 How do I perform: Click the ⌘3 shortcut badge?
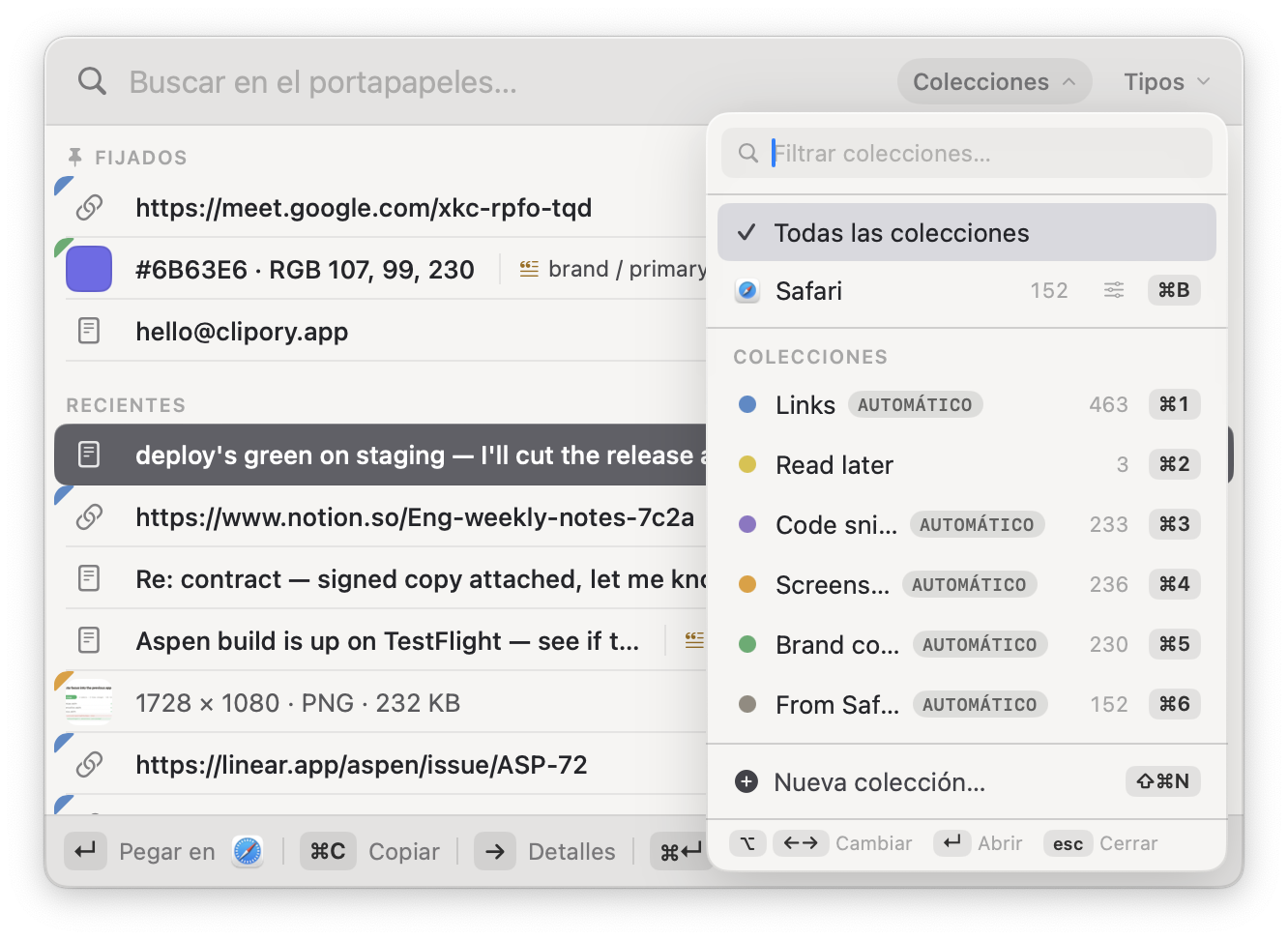click(1174, 524)
